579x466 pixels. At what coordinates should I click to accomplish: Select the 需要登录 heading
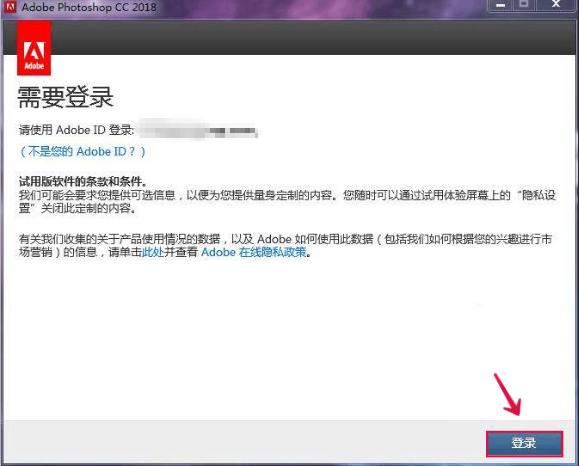click(x=65, y=97)
